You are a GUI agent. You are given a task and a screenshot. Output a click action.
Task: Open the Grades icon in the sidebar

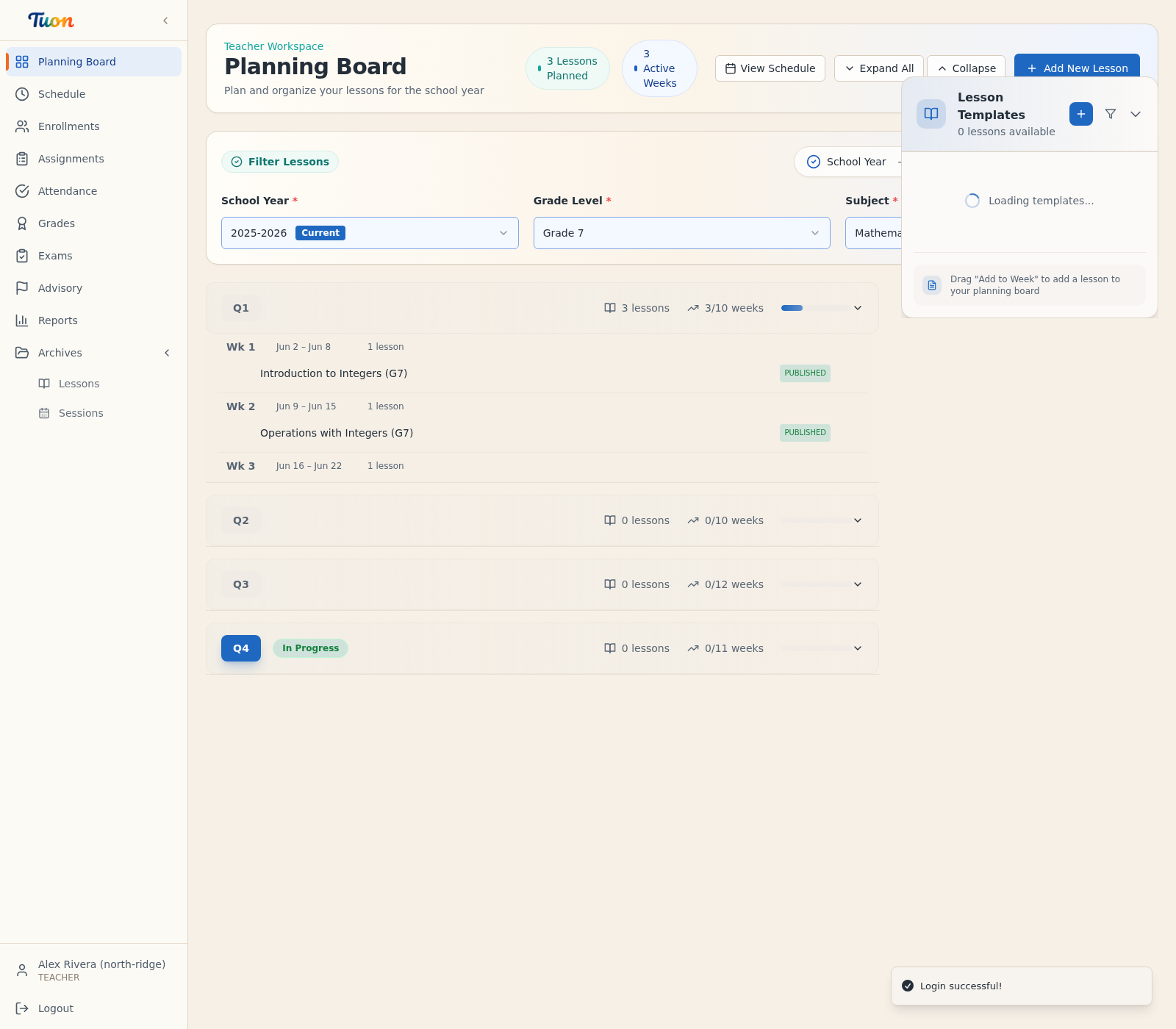(x=22, y=223)
